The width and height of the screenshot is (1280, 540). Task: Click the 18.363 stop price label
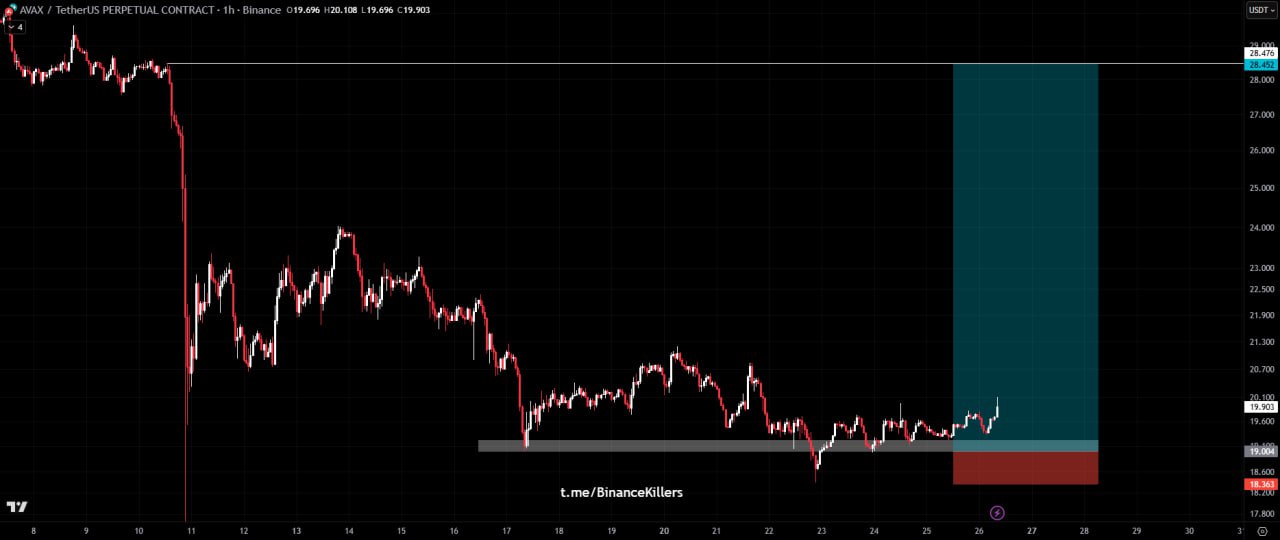click(1260, 484)
